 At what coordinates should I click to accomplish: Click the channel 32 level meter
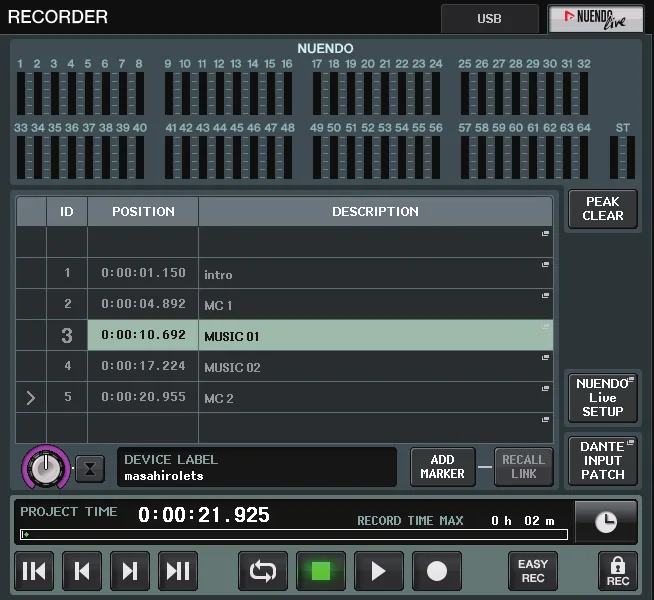[584, 93]
